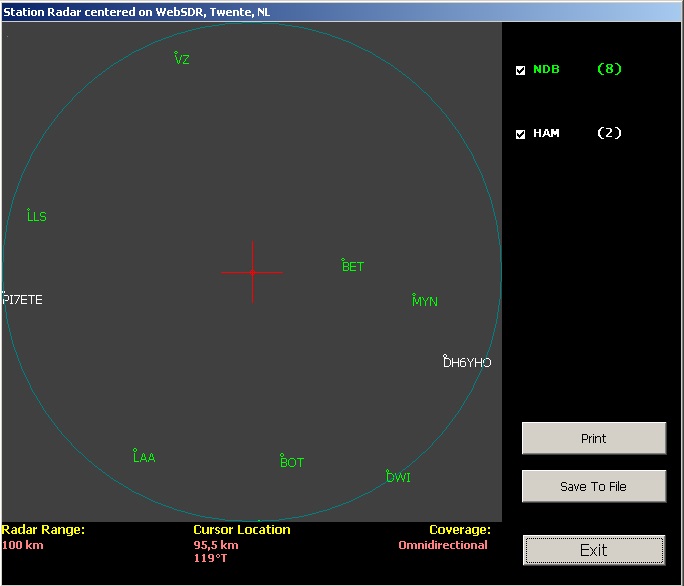
Task: Select the PI7ETE ham station
Action: [23, 299]
